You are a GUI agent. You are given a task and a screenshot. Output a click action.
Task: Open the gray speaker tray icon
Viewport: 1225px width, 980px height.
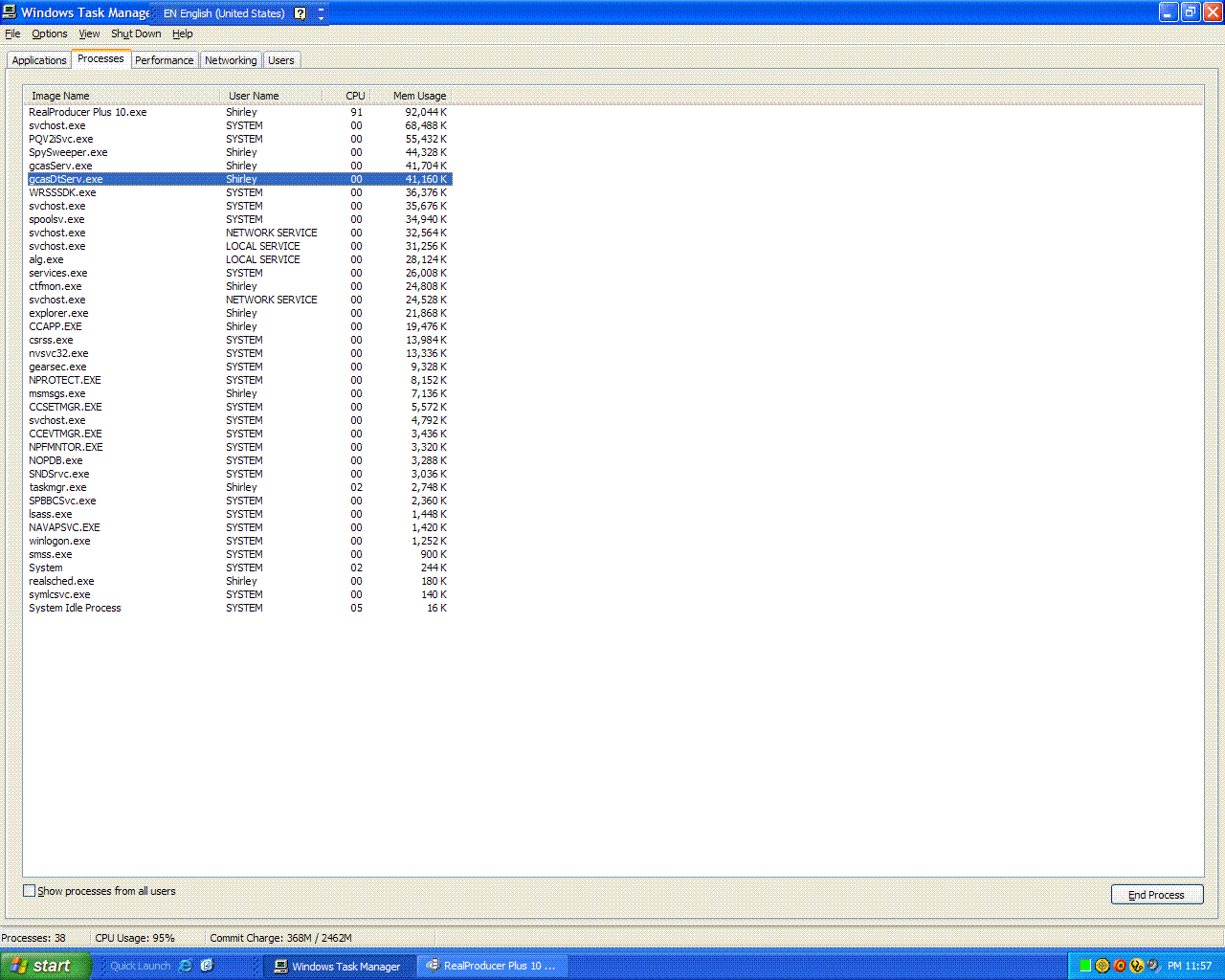1153,966
